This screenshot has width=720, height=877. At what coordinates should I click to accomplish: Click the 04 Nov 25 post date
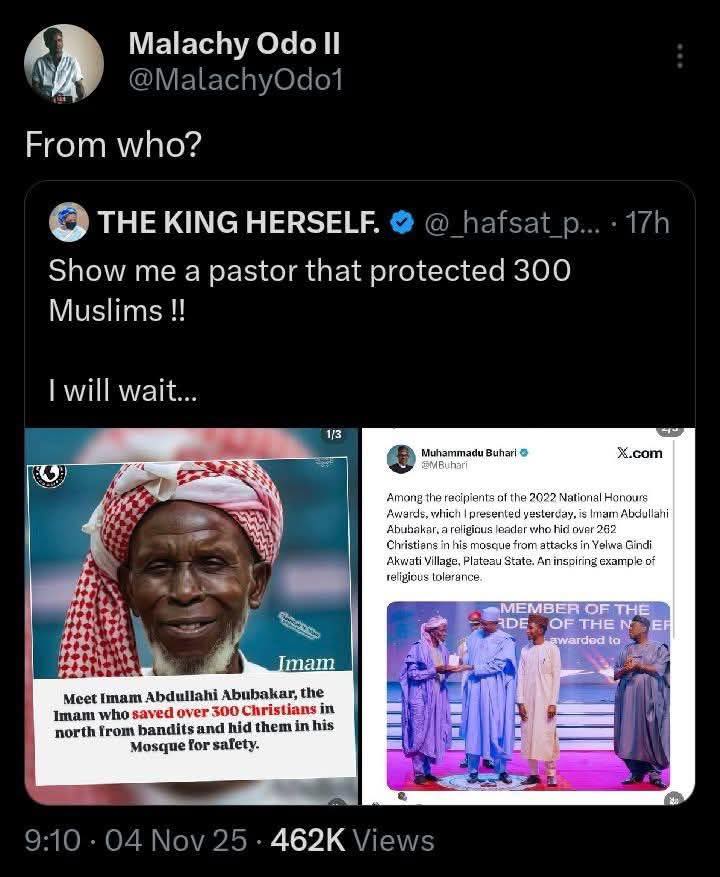point(174,840)
